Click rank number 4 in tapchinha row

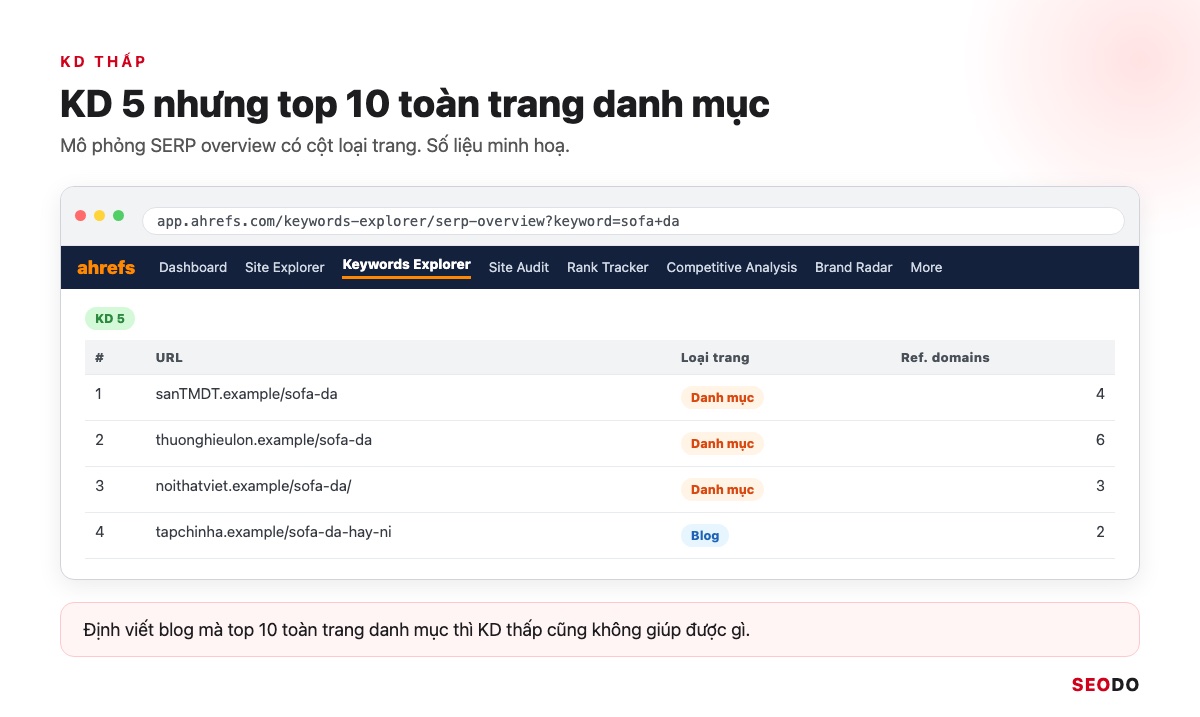pos(100,532)
